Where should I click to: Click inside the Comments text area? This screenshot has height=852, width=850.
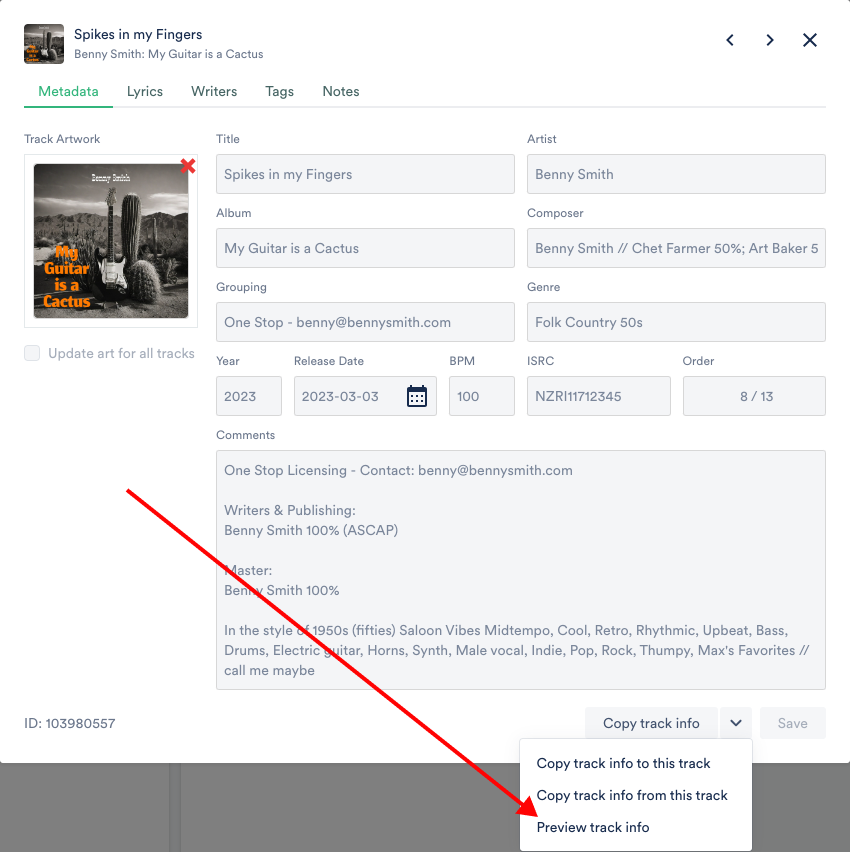point(521,570)
